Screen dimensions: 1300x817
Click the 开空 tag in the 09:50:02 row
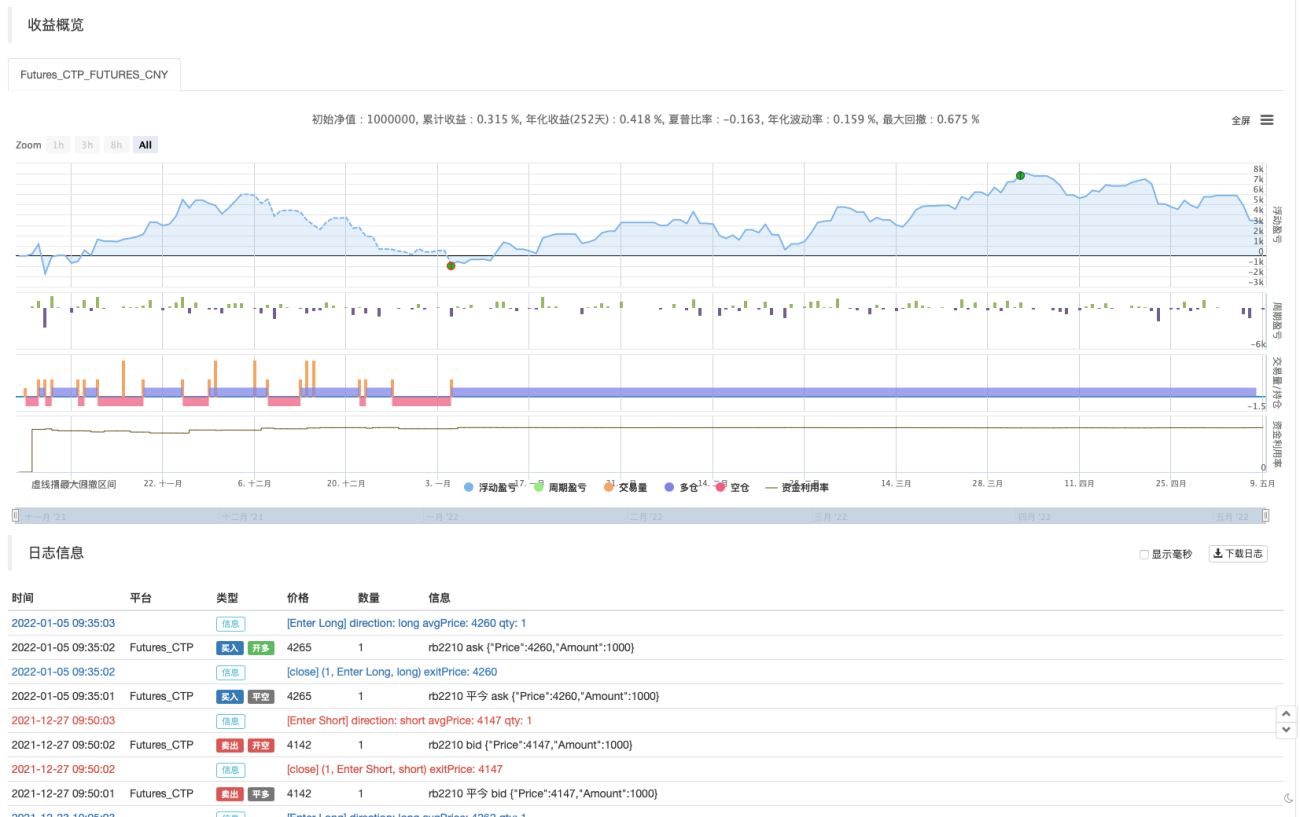[261, 745]
